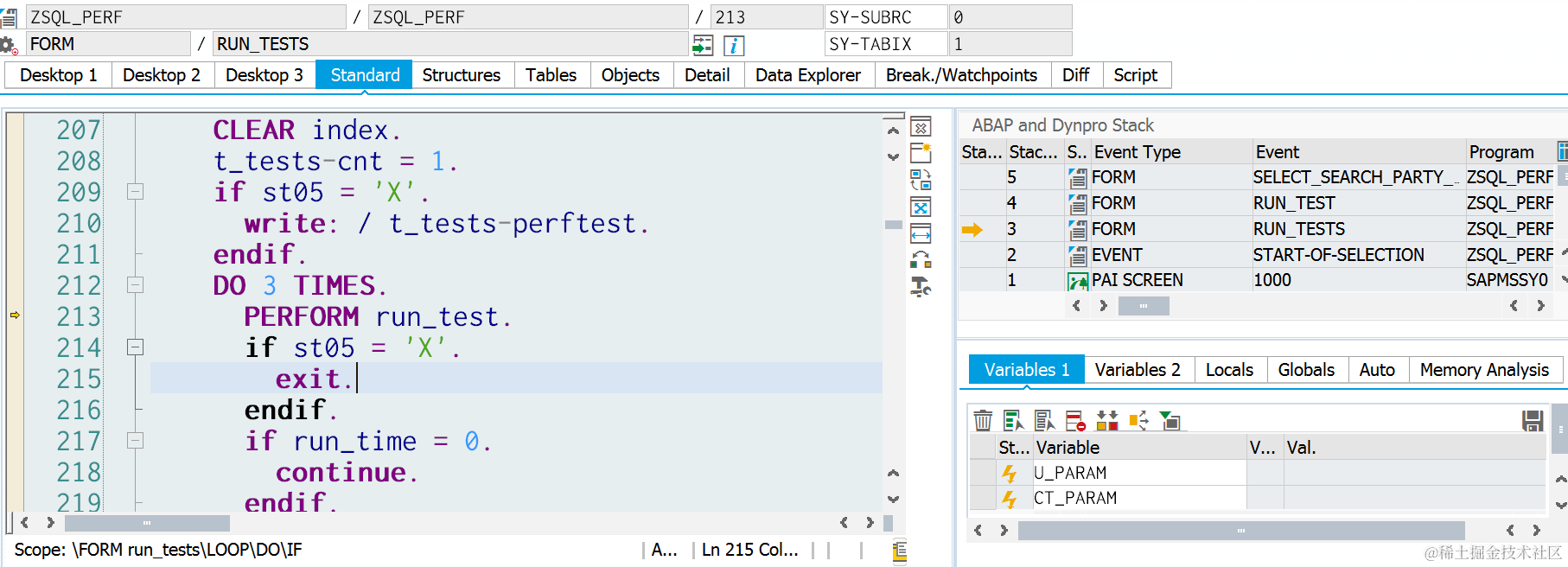Image resolution: width=1568 pixels, height=567 pixels.
Task: Click the icon with two down arrows in the Variables toolbar
Action: [x=1107, y=421]
